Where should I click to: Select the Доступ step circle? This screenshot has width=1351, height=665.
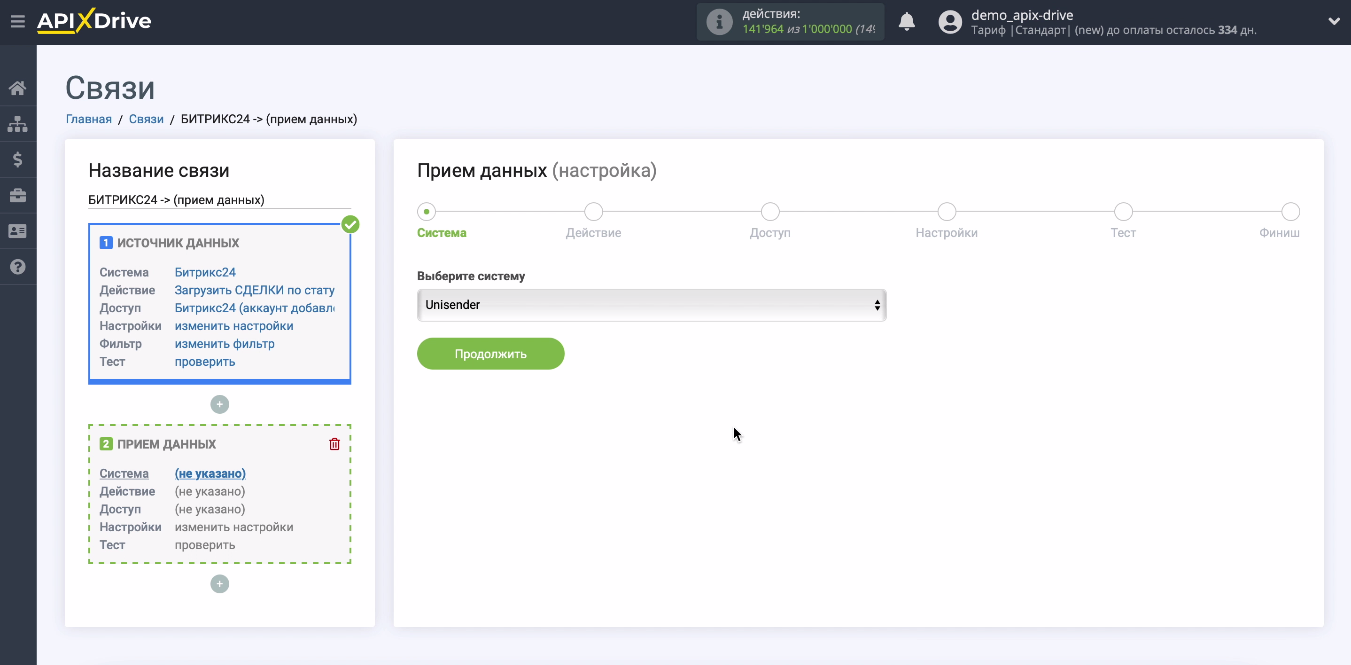click(x=770, y=211)
